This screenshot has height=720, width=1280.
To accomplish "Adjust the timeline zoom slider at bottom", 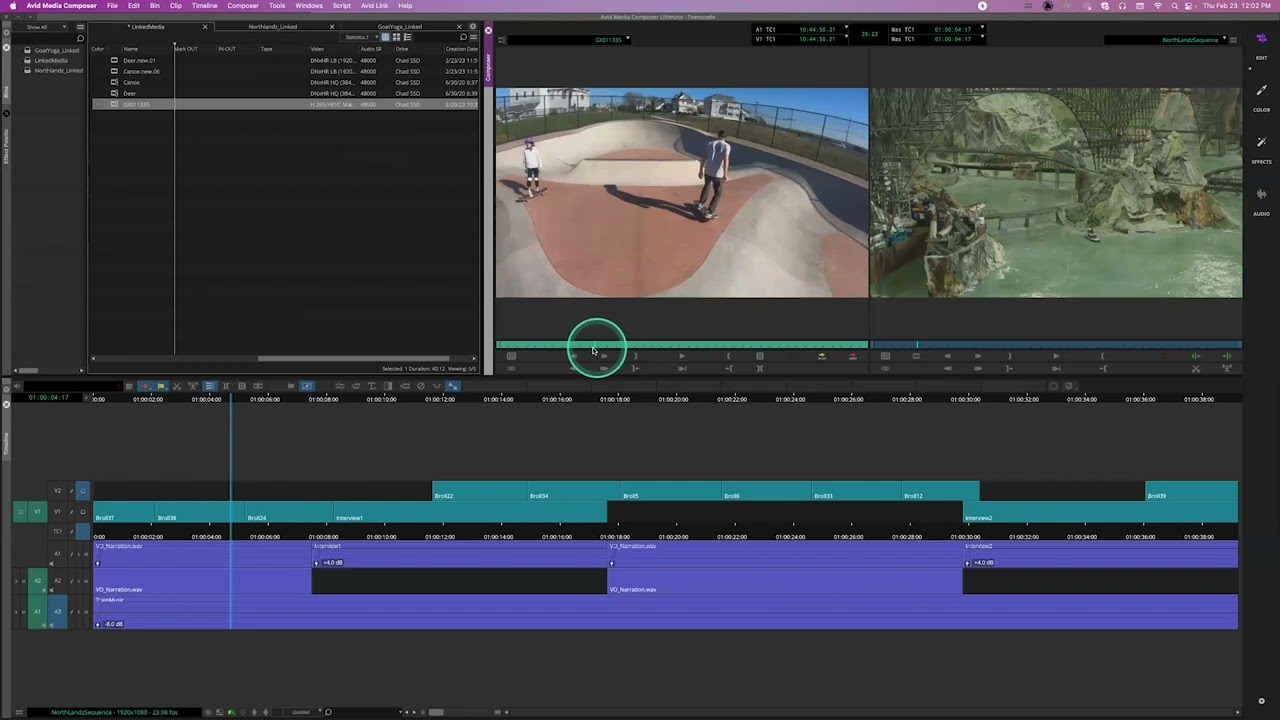I will point(435,712).
